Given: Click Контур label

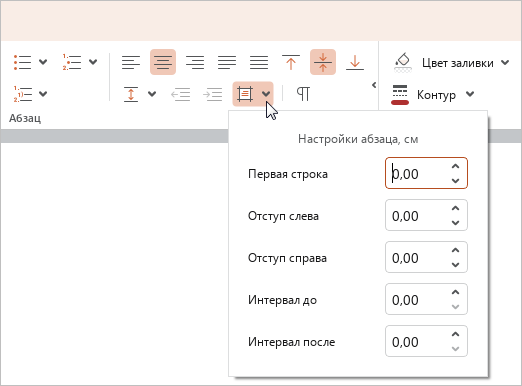Looking at the screenshot, I should pos(436,95).
